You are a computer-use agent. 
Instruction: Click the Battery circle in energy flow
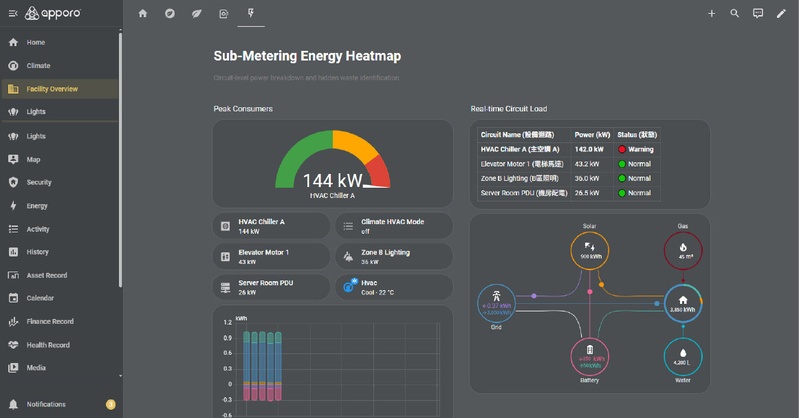pos(590,357)
